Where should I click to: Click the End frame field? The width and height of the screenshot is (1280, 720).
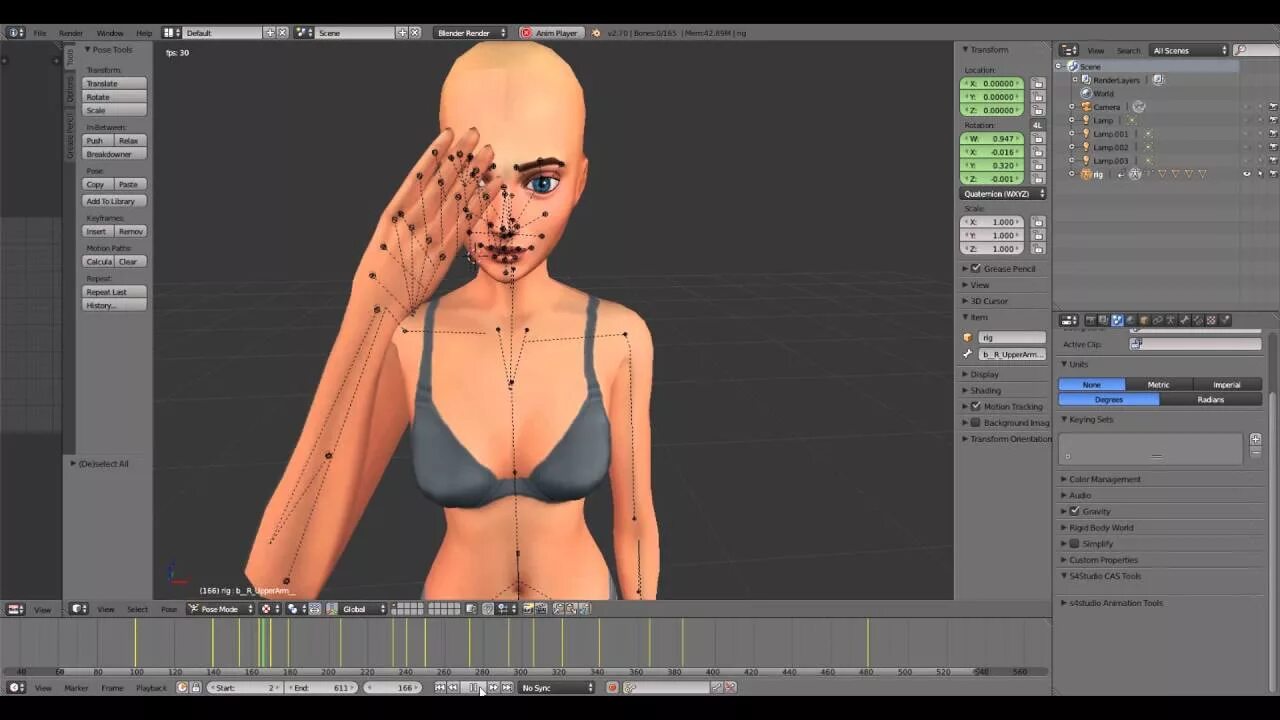point(321,688)
